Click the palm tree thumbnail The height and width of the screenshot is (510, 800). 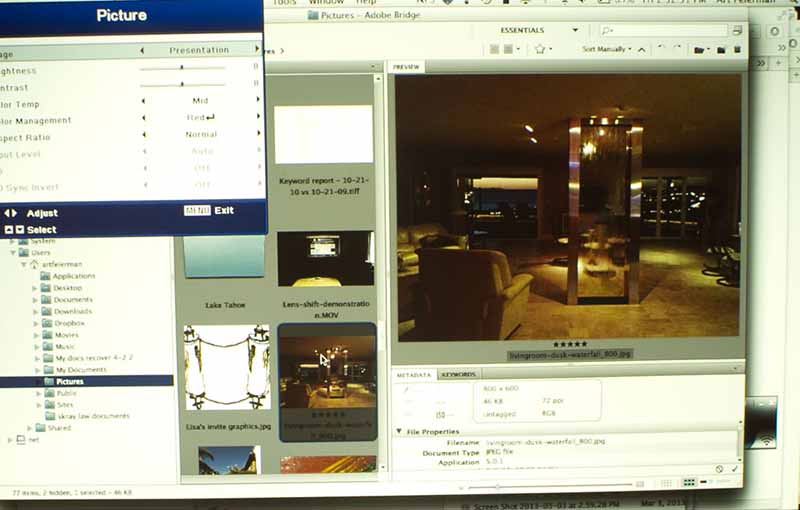(x=229, y=460)
